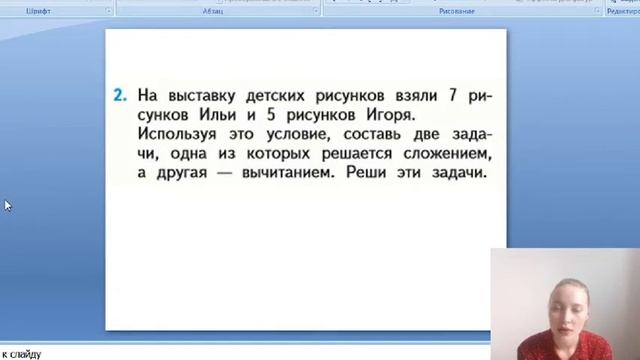Open the Шрифт group dialog launcher
Viewport: 640px width, 360px height.
109,11
